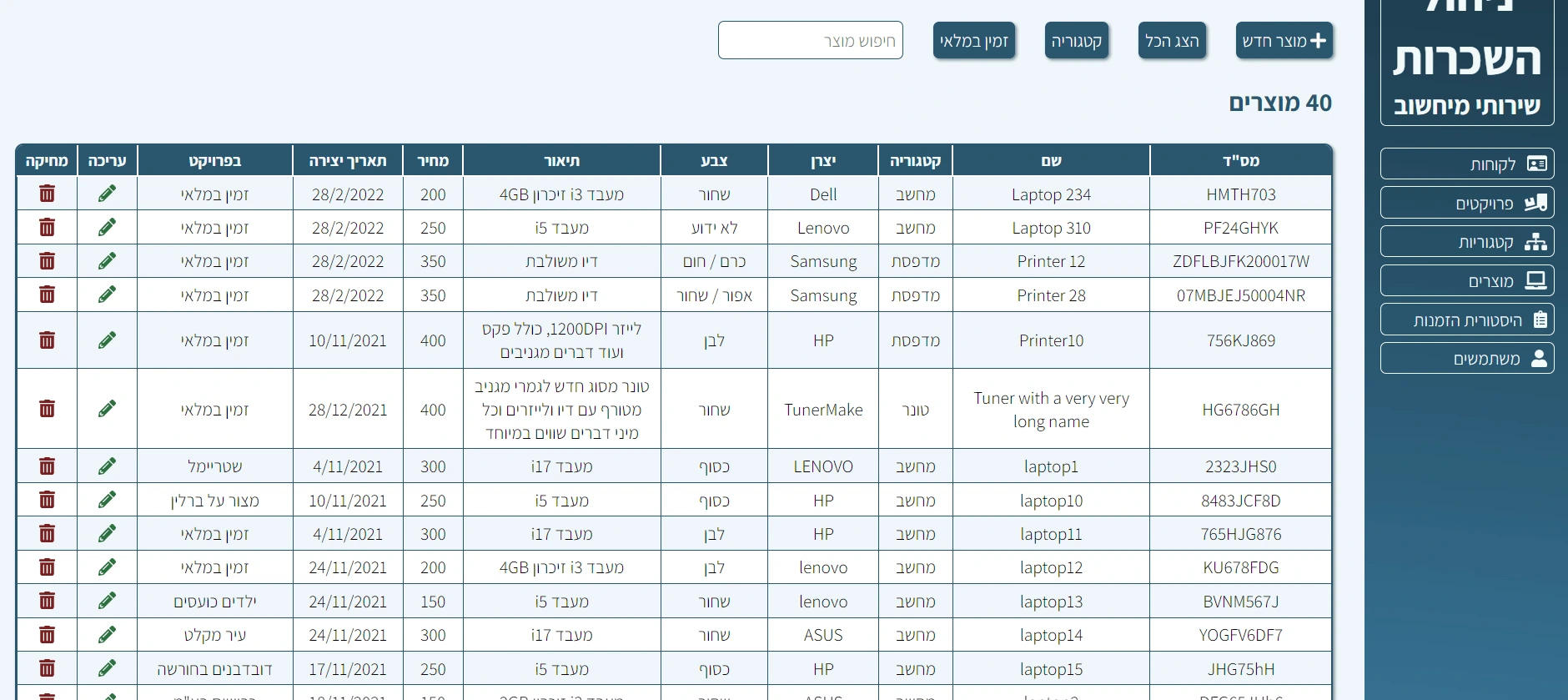
Task: Delete the Laptop 234 product row
Action: [x=47, y=194]
